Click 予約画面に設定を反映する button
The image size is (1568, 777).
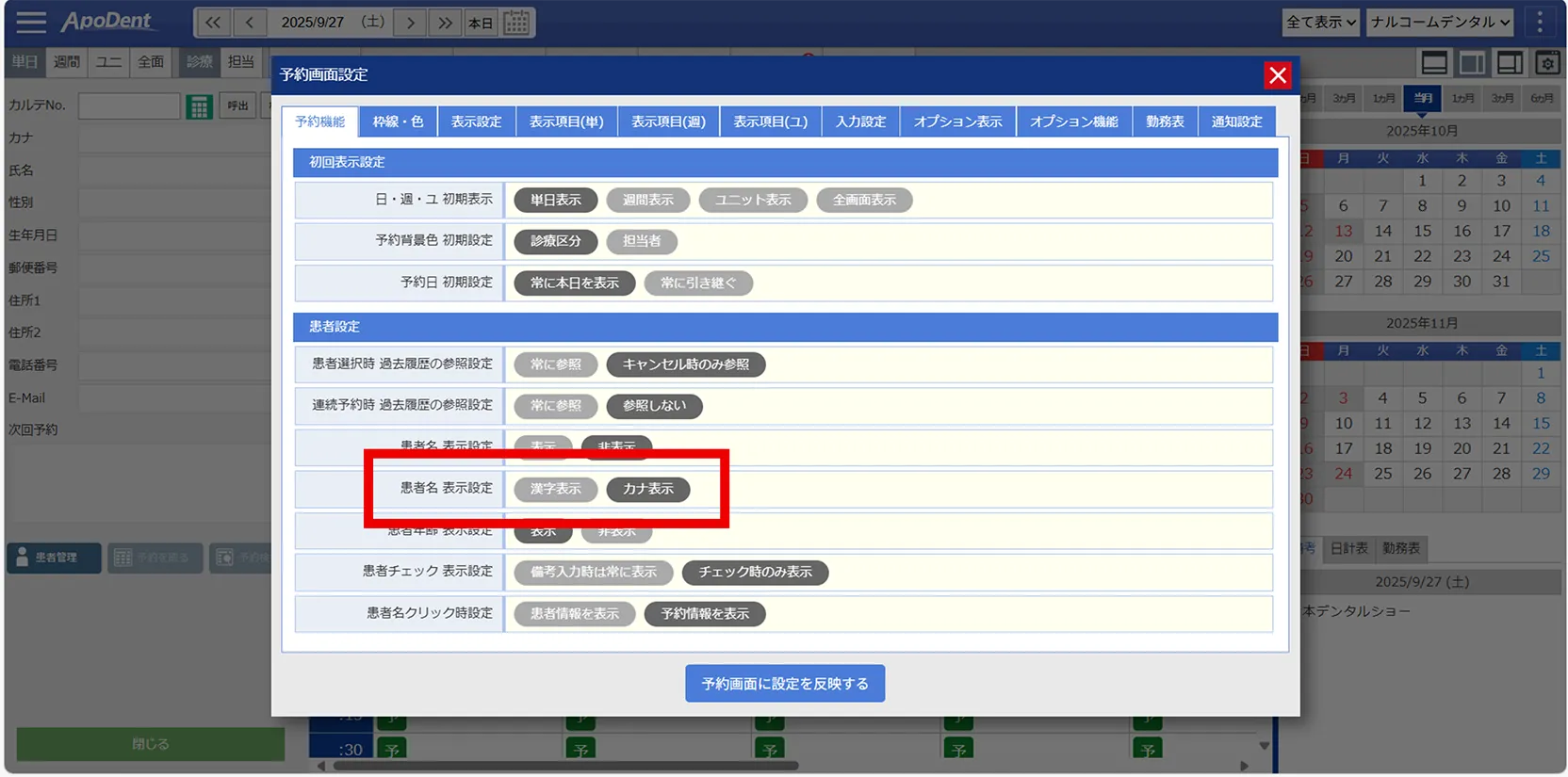click(784, 684)
